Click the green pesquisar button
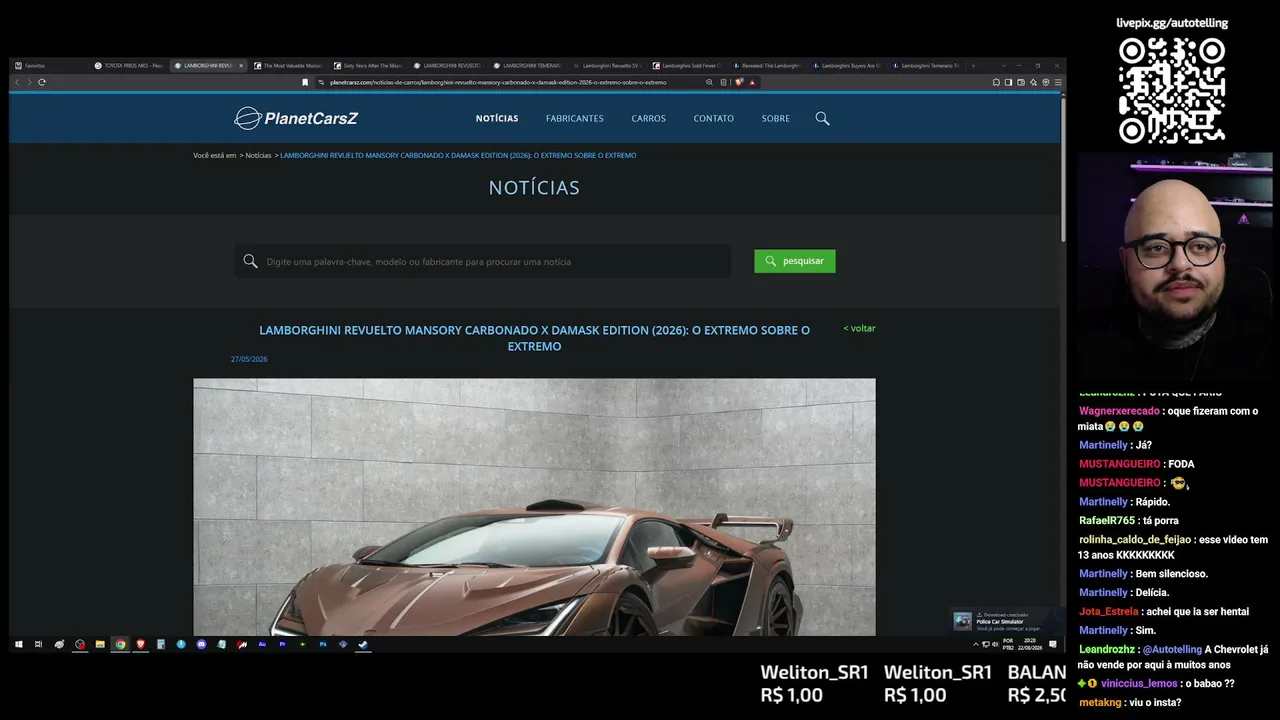1280x720 pixels. [795, 261]
